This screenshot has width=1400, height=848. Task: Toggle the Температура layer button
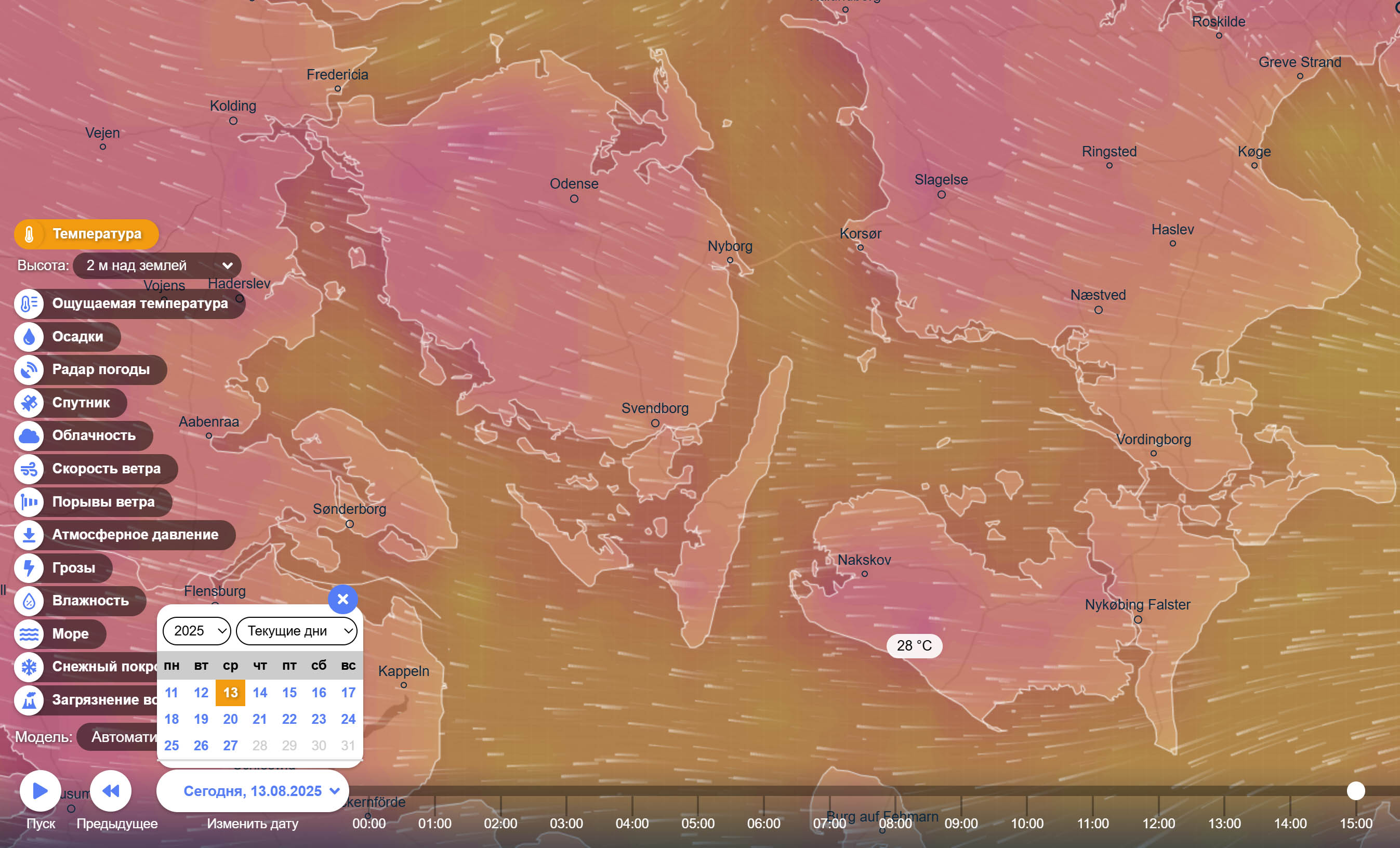(x=86, y=234)
